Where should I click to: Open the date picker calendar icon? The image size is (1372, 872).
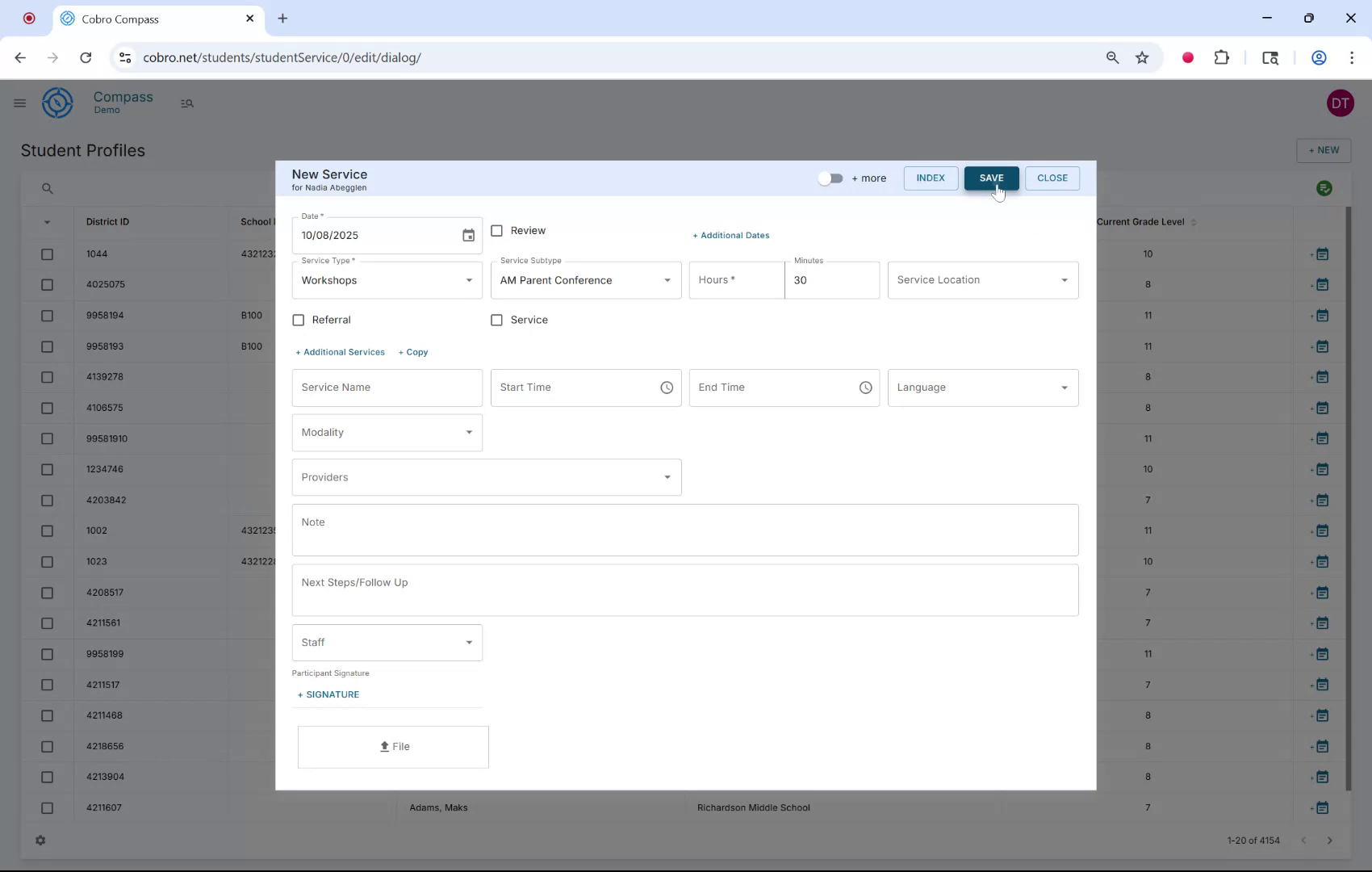(x=468, y=235)
